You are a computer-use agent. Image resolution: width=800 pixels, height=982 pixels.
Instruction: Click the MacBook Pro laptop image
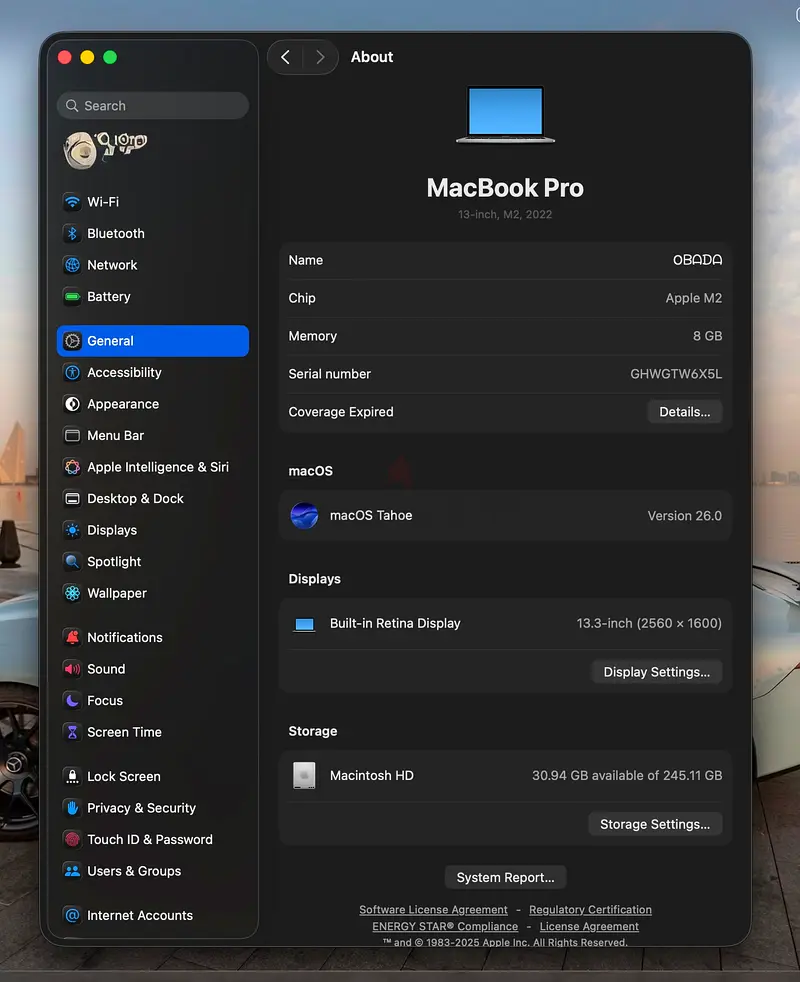pos(506,115)
